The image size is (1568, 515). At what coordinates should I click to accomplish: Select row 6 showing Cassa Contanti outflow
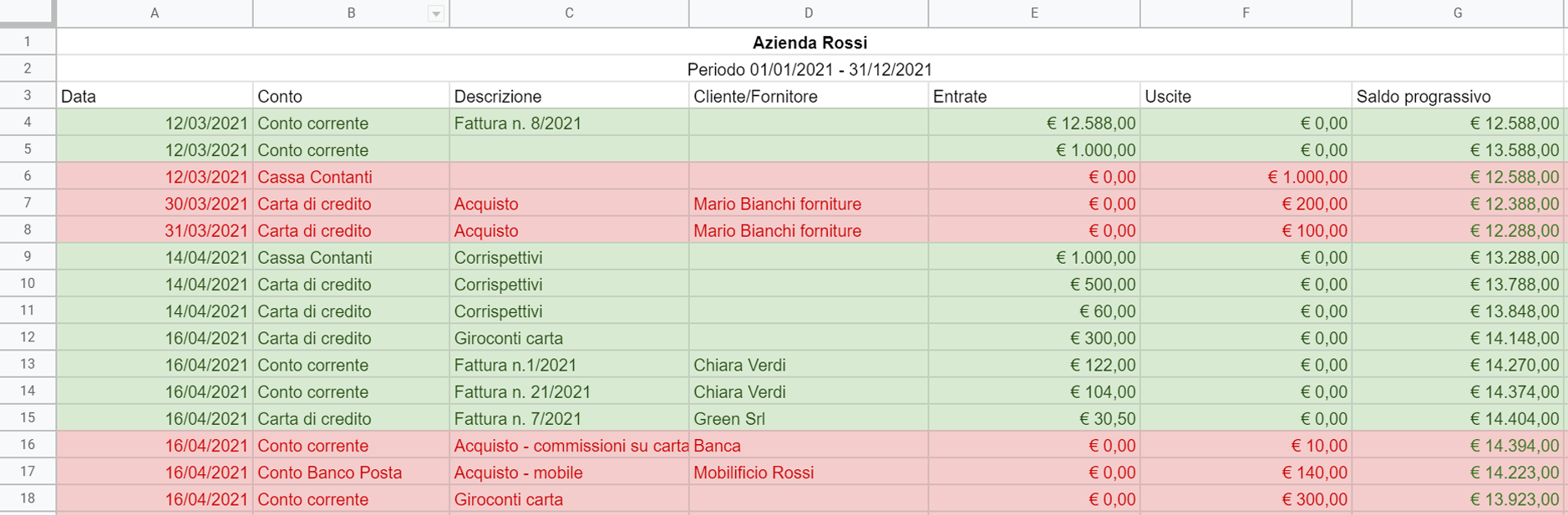coord(28,176)
